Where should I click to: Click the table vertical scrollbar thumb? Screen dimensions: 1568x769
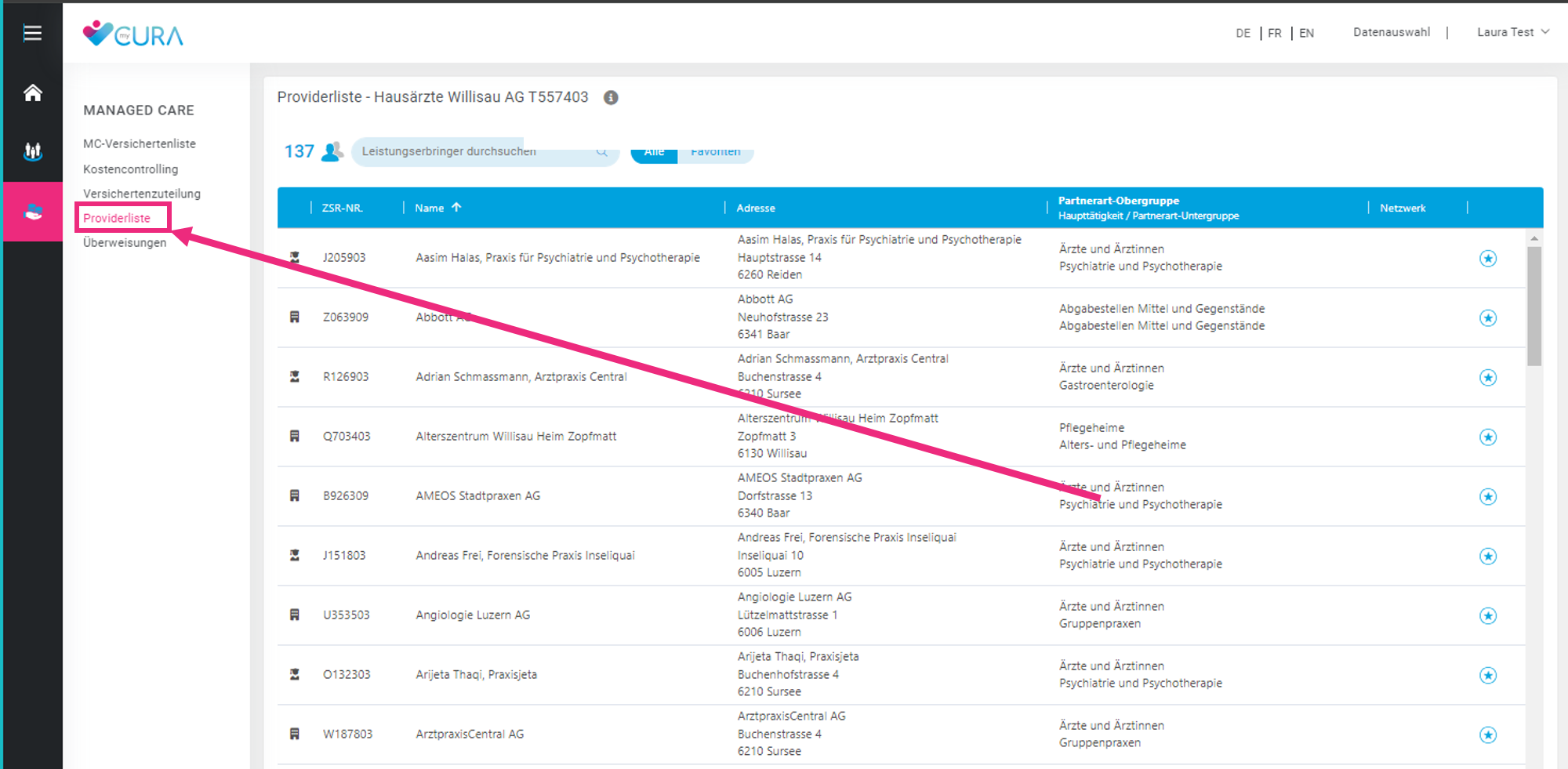(x=1534, y=306)
